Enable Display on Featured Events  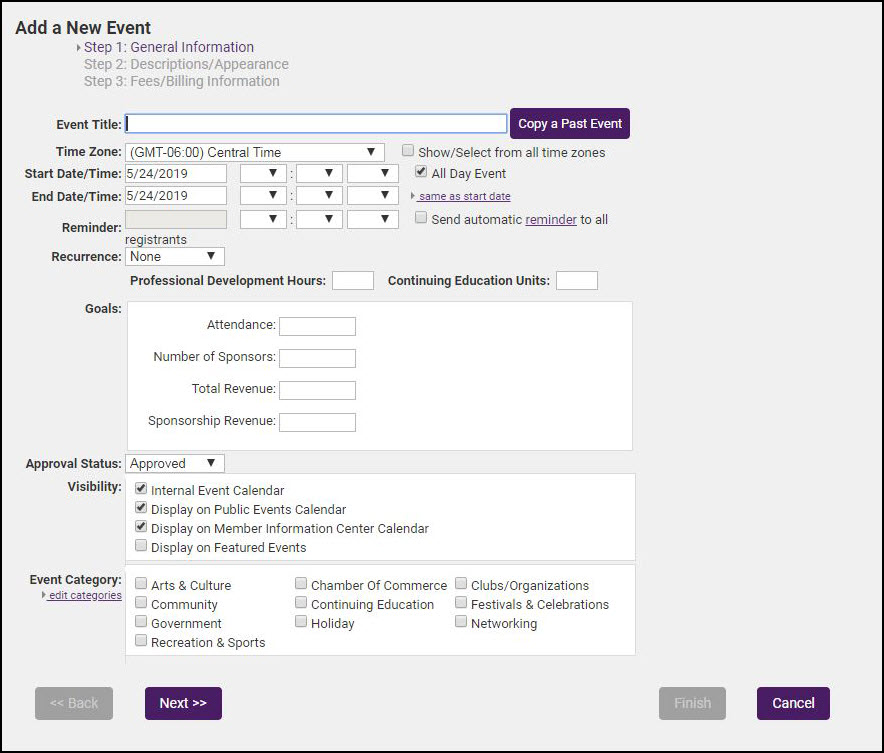click(141, 547)
